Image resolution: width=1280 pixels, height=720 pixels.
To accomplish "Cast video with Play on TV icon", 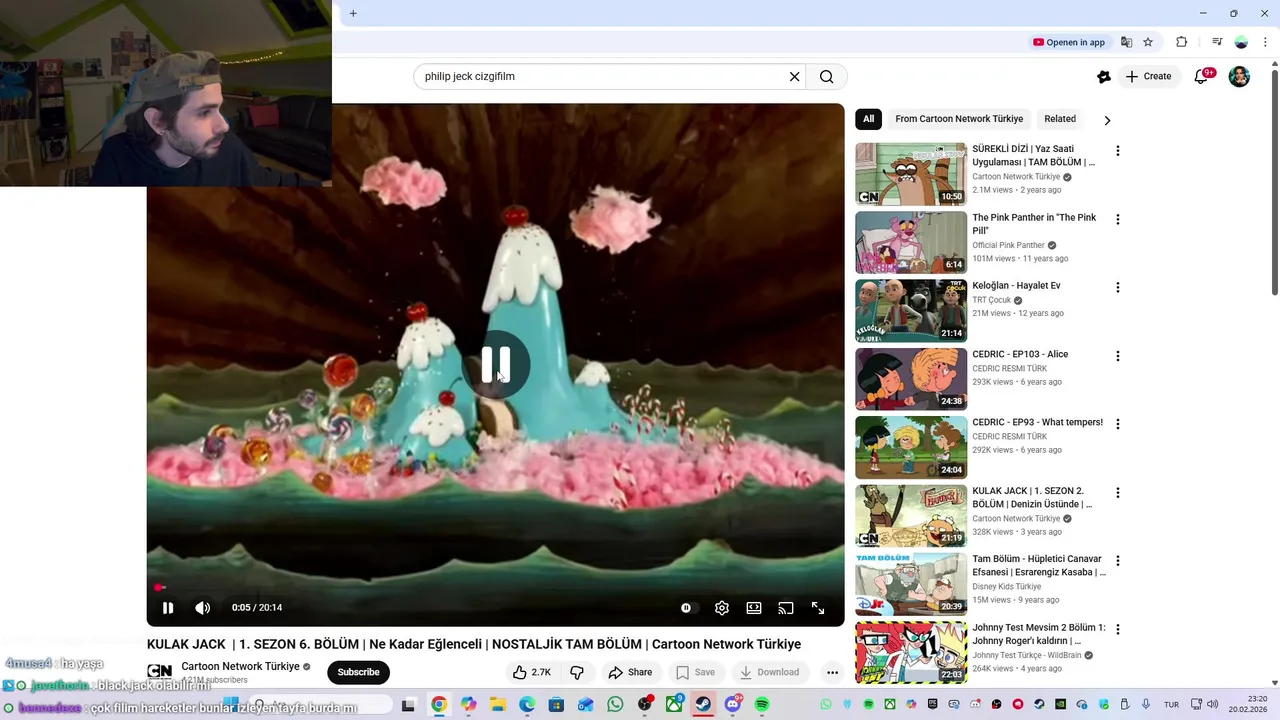I will (786, 608).
